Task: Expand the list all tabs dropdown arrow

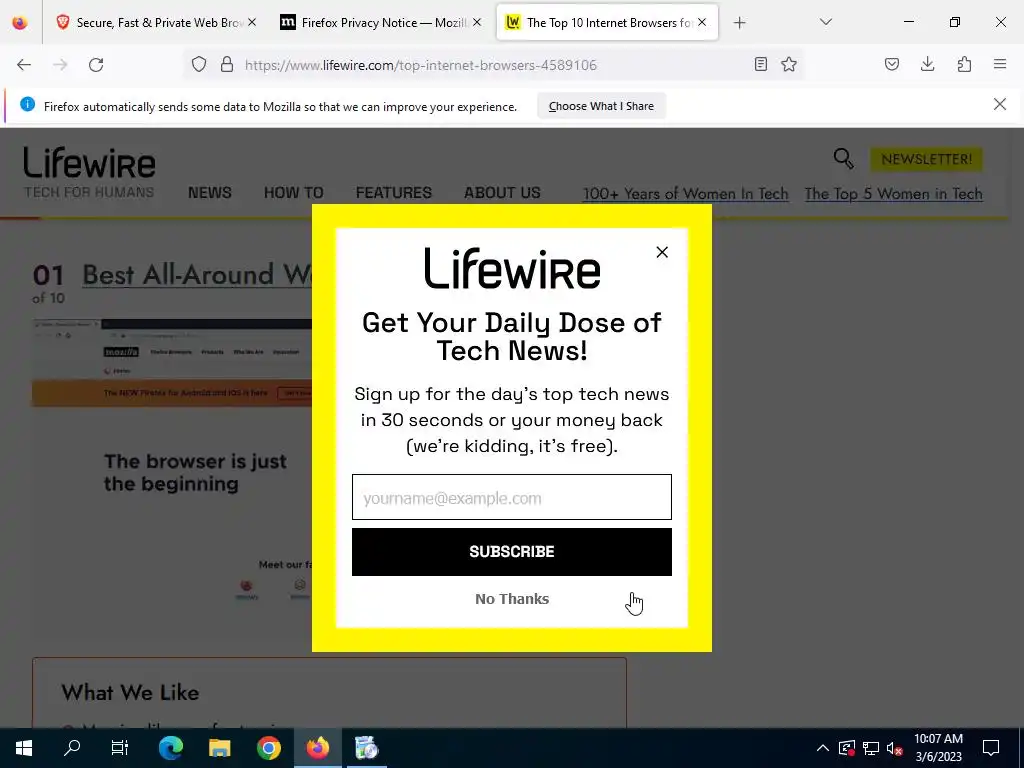Action: tap(825, 22)
